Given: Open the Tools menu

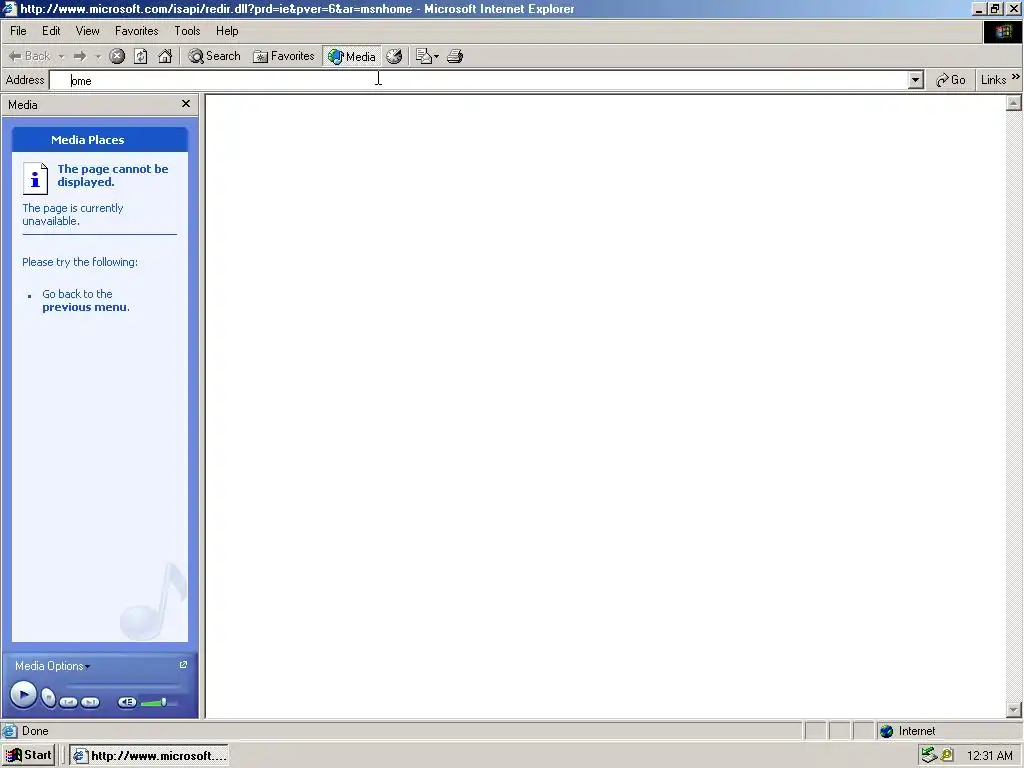Looking at the screenshot, I should (x=187, y=31).
